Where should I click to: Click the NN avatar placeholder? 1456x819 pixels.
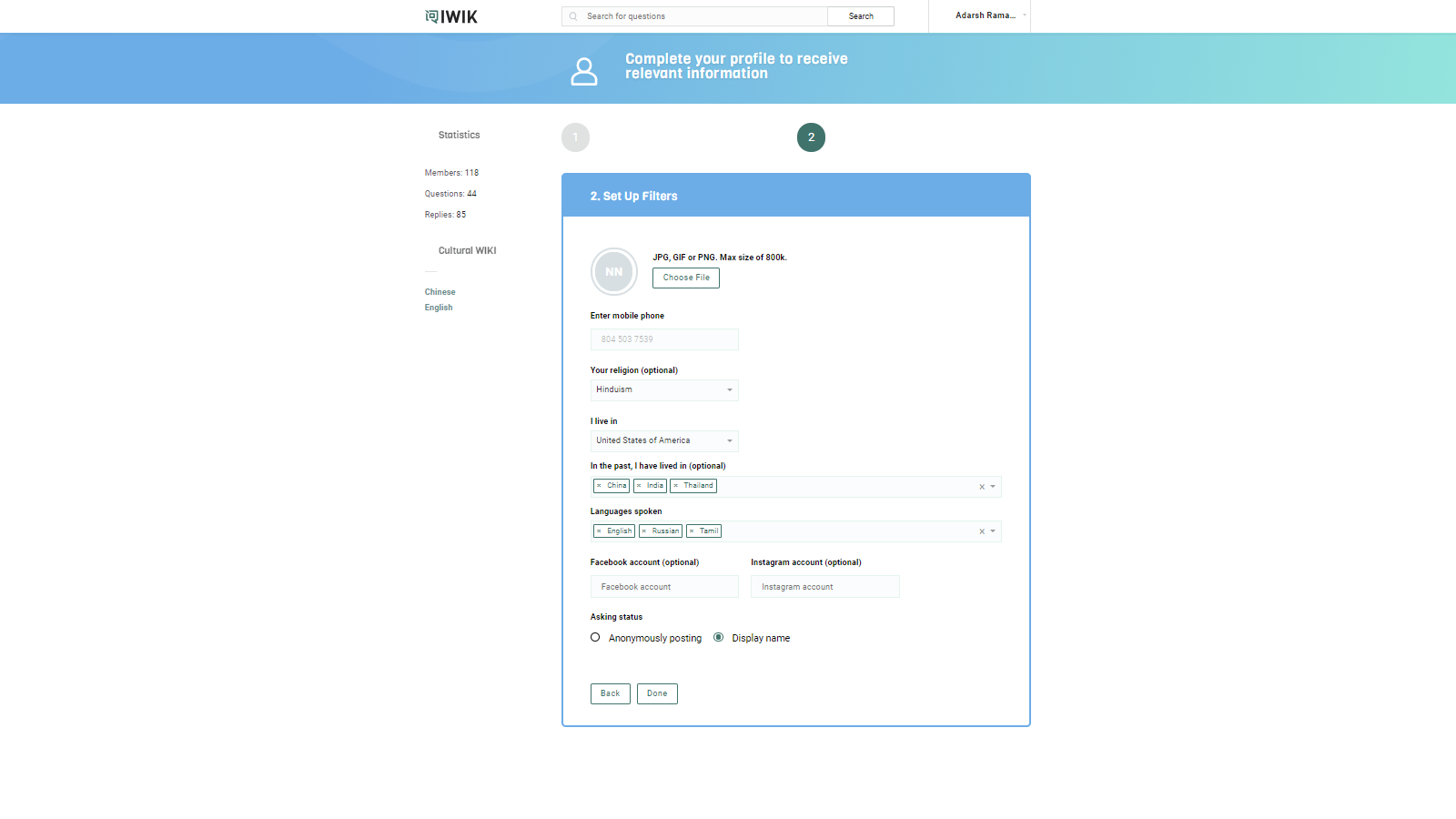tap(614, 271)
